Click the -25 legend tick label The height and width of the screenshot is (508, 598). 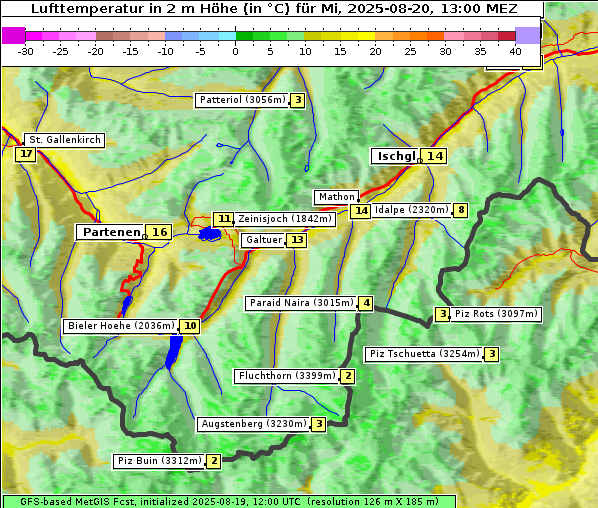click(60, 52)
